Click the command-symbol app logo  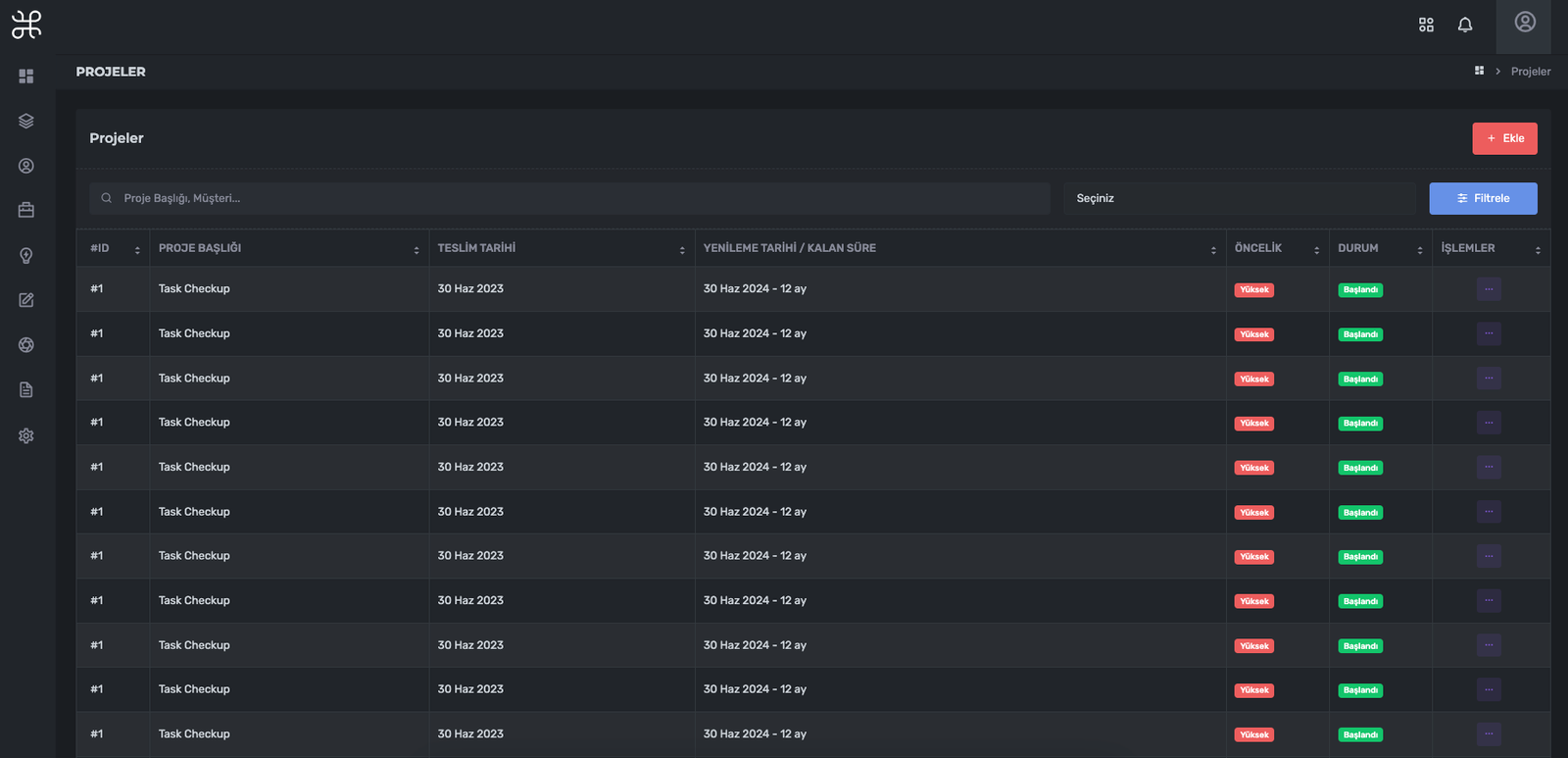point(26,25)
